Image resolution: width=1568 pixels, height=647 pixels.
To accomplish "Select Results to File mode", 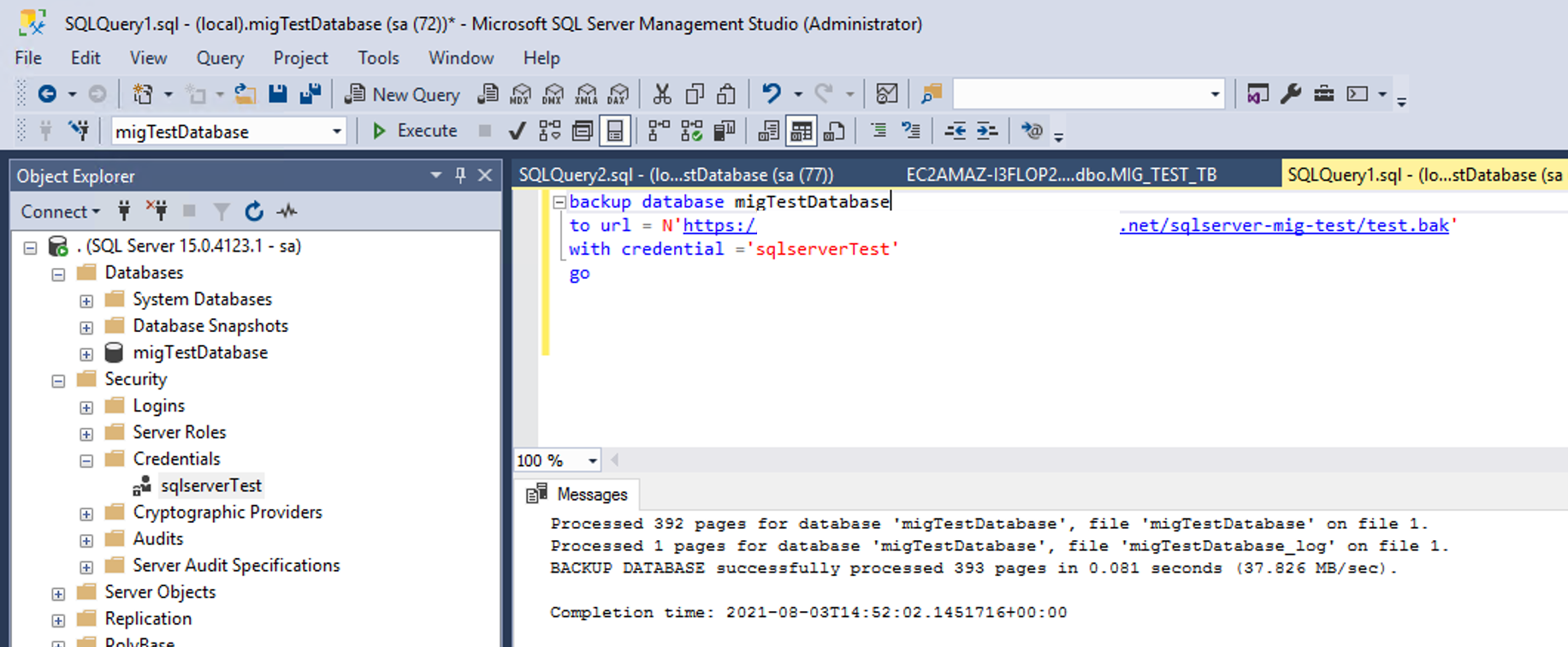I will pos(834,131).
